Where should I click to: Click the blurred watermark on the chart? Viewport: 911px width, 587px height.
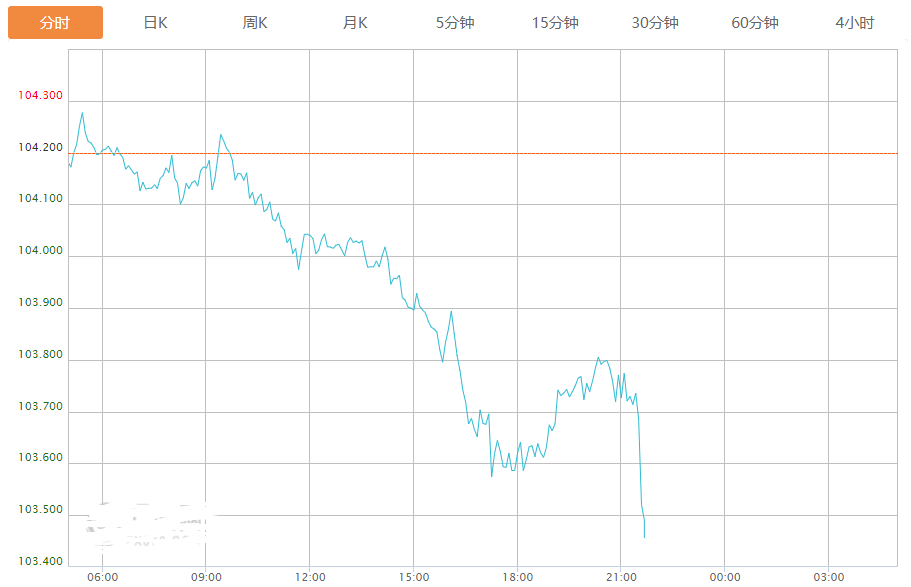(148, 524)
